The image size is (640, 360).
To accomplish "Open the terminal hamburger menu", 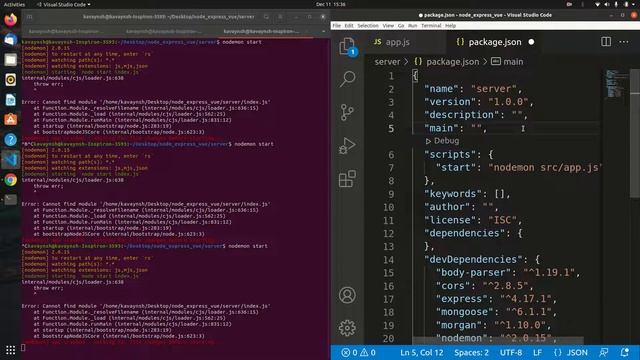I will [280, 17].
